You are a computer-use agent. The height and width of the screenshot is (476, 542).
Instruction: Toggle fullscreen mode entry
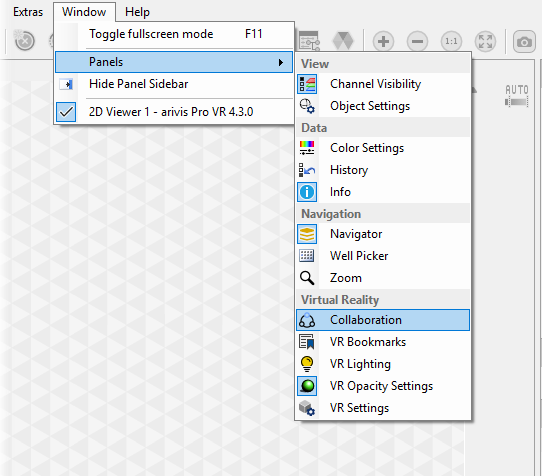(x=174, y=34)
